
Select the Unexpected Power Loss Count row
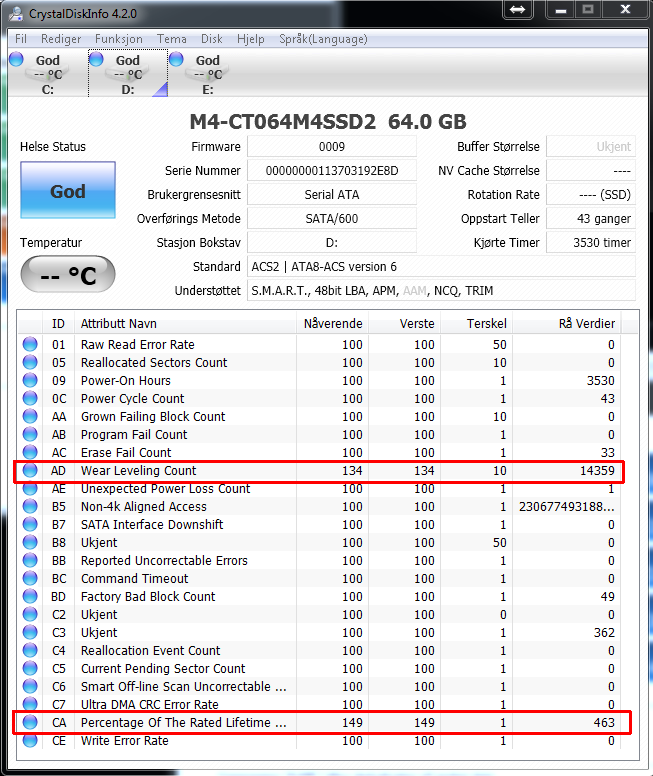tap(320, 488)
